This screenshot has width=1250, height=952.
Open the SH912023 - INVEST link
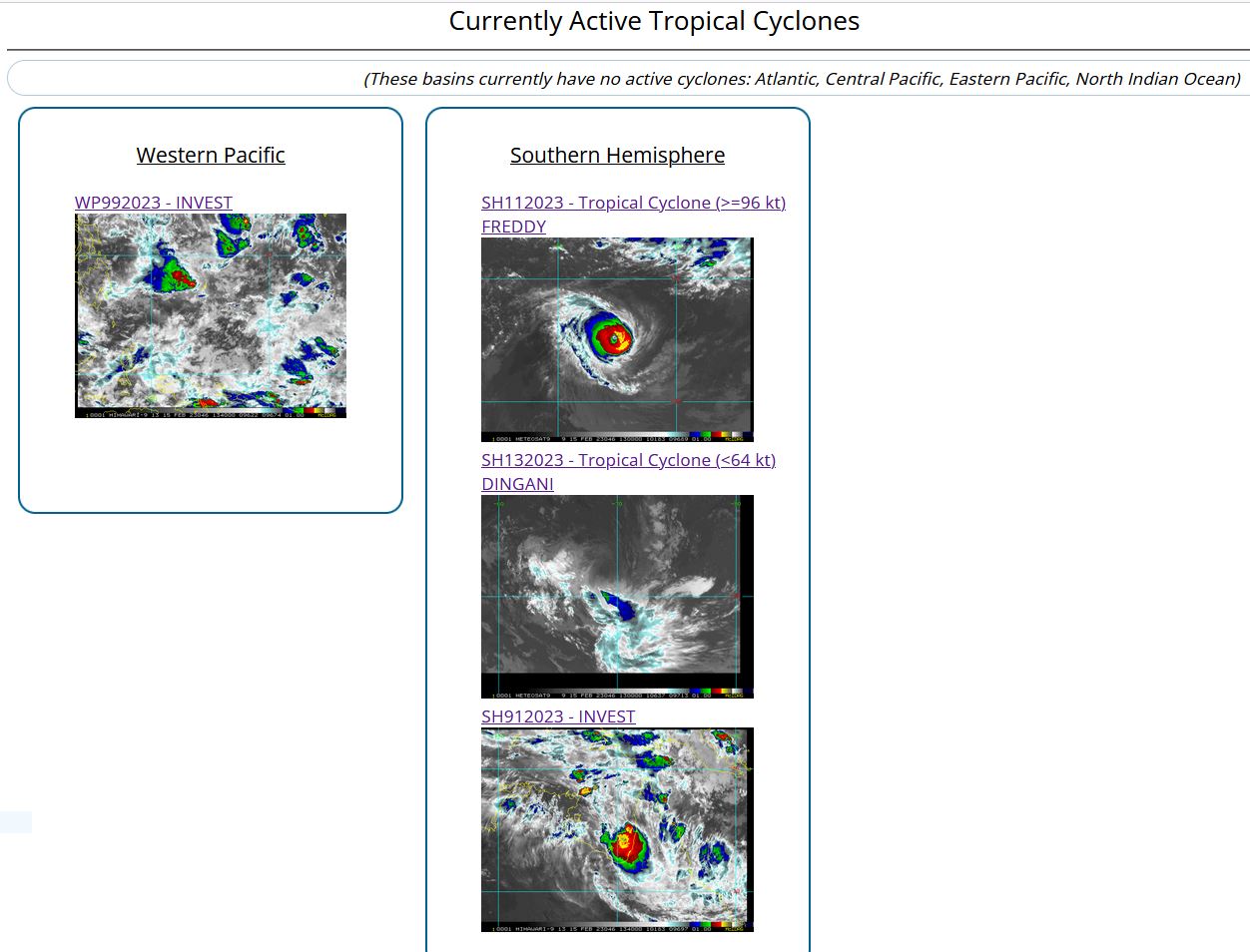pos(557,716)
